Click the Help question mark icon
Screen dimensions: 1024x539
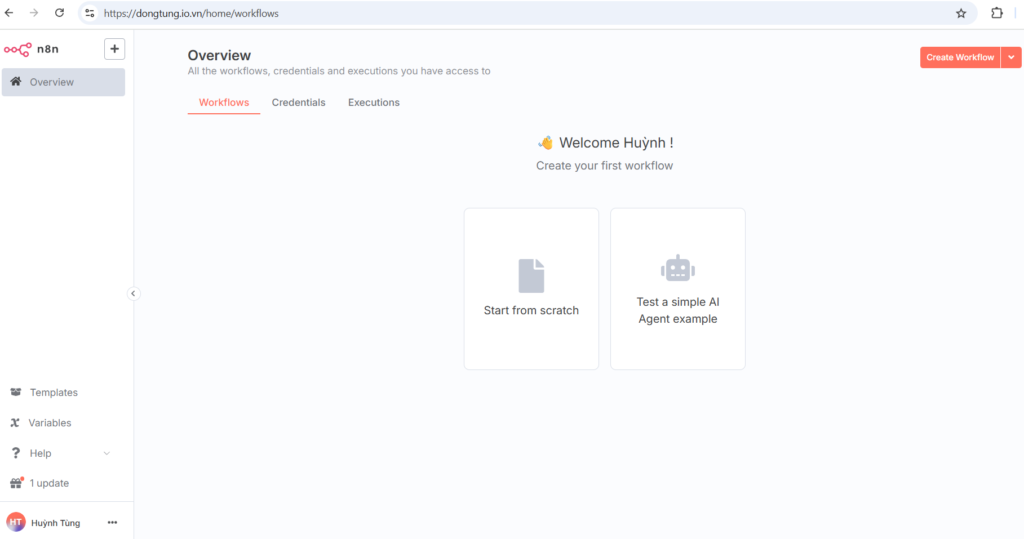click(x=16, y=453)
